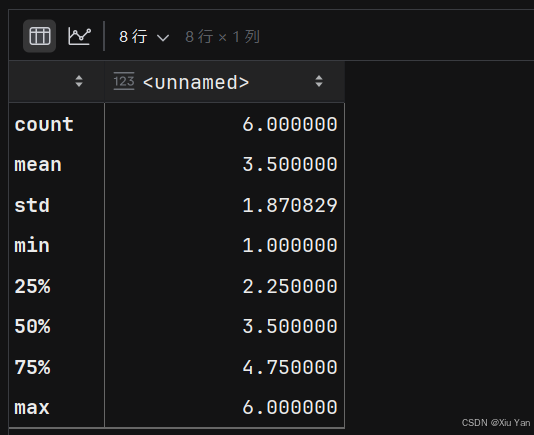Viewport: 534px width, 435px height.
Task: Click the 50% value 3.500000
Action: pos(290,326)
